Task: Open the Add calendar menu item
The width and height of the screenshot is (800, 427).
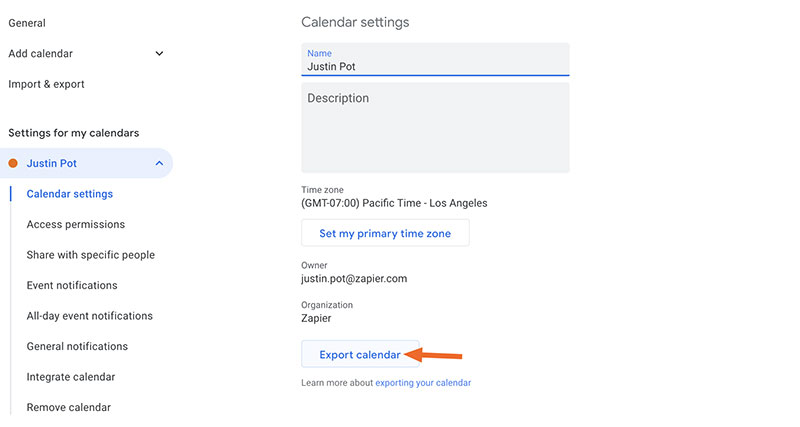Action: [41, 54]
